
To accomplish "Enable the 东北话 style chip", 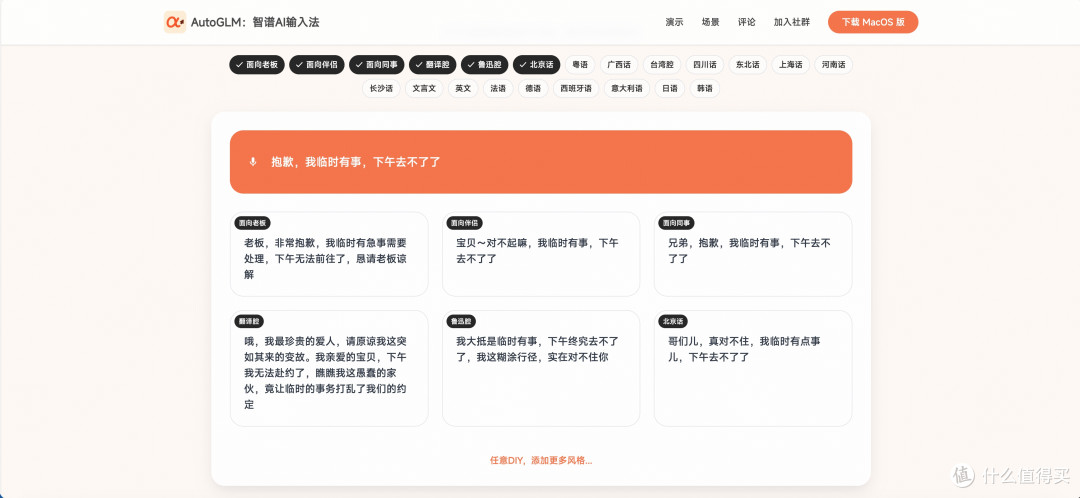I will [x=747, y=65].
